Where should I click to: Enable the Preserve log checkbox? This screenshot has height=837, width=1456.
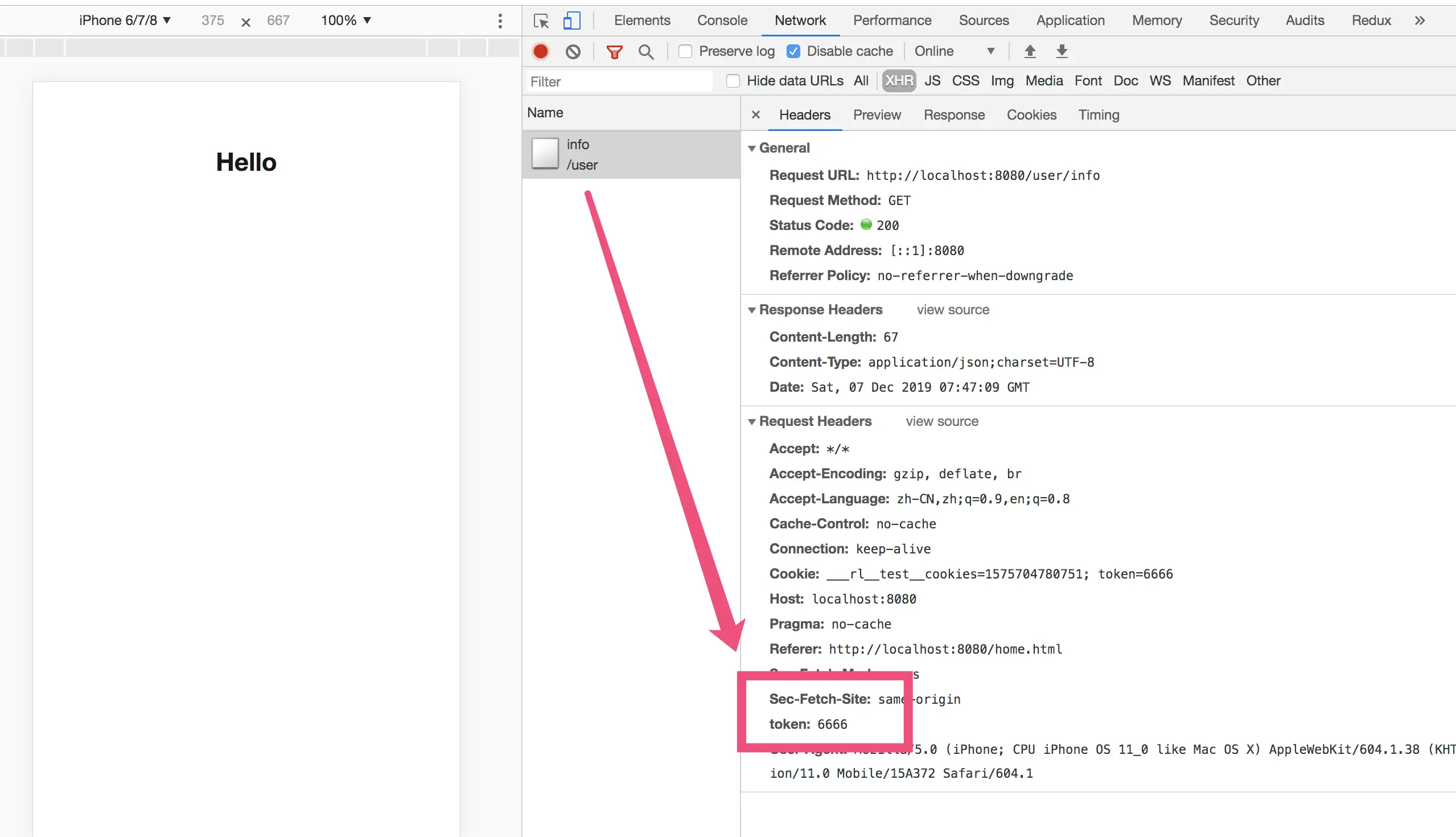(685, 51)
